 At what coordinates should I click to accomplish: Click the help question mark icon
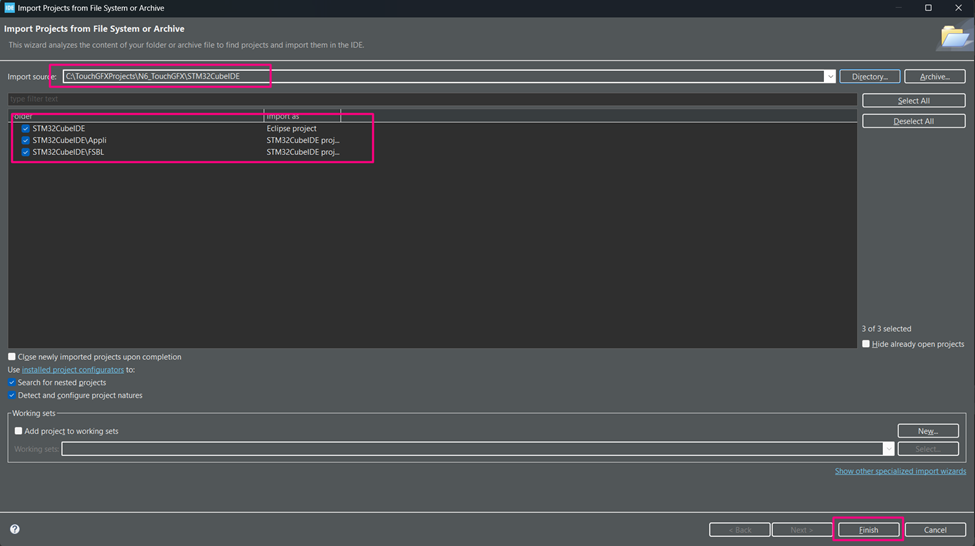pyautogui.click(x=15, y=529)
